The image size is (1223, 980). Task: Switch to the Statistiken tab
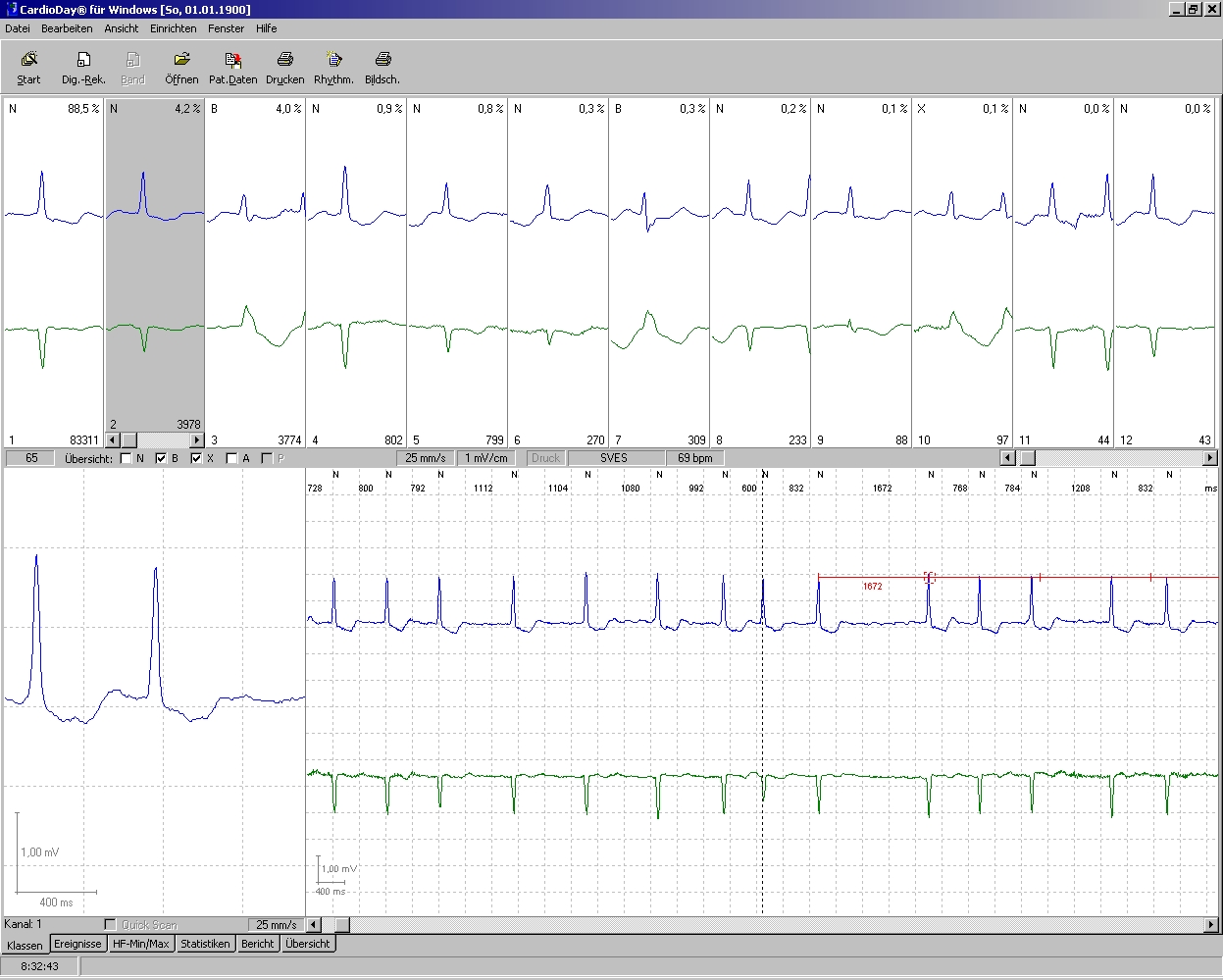tap(205, 944)
